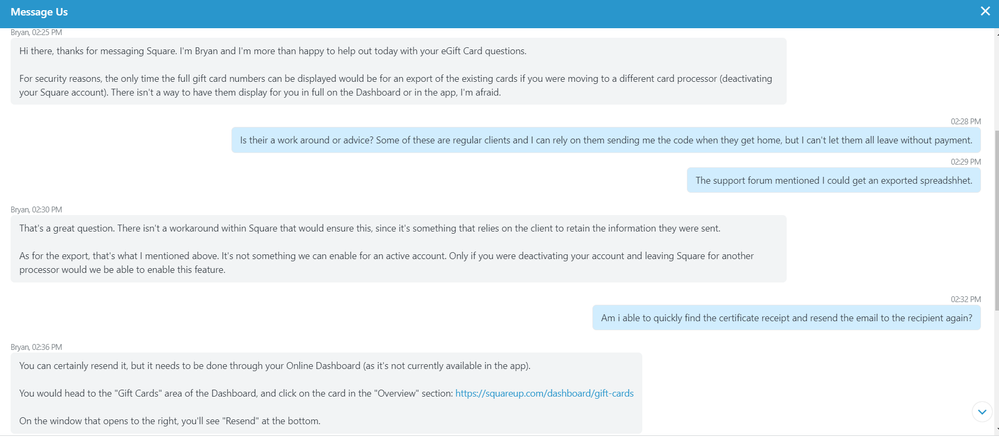Click the 02:28 PM timestamp

(x=966, y=121)
